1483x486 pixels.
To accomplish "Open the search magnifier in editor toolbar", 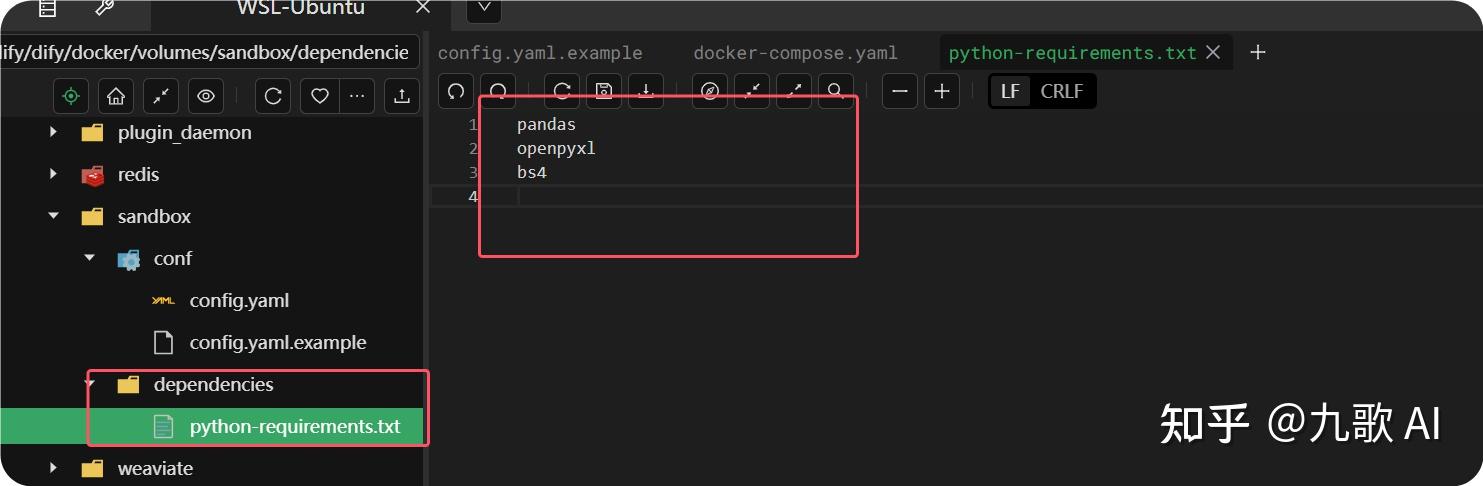I will pos(835,91).
